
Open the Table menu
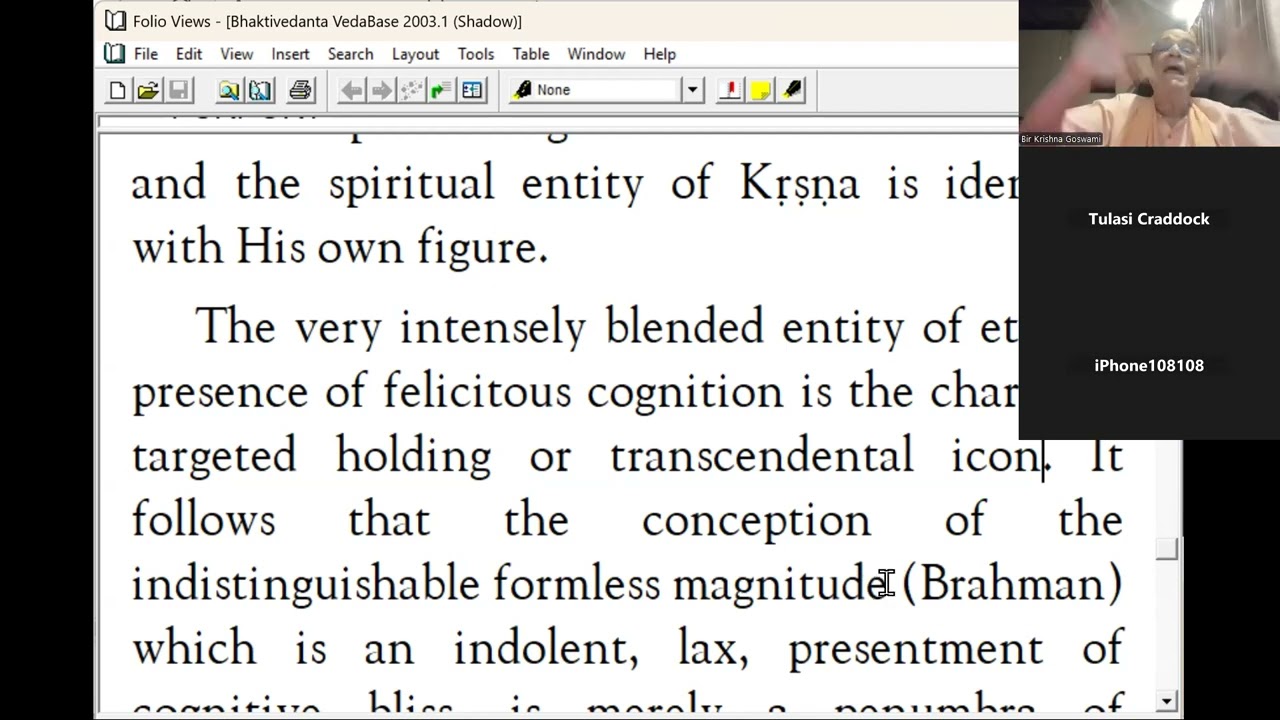[531, 54]
